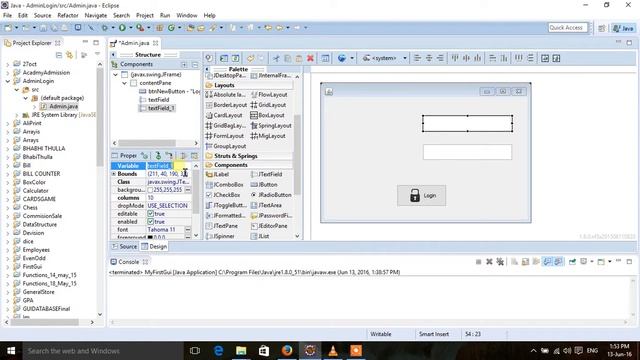640x360 pixels.
Task: Click the Variable name value field
Action: tap(169, 166)
